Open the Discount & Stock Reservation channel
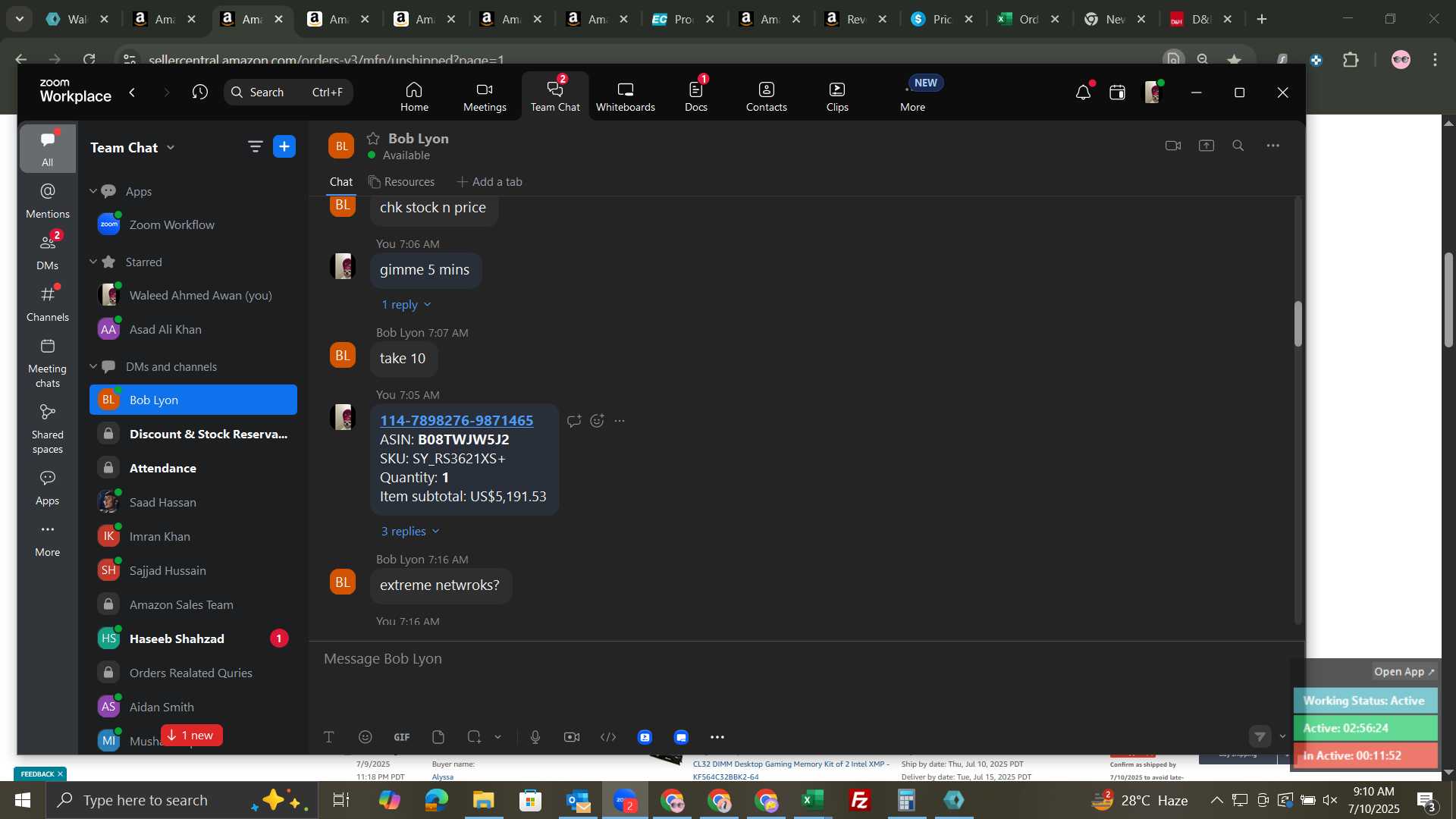Image resolution: width=1456 pixels, height=819 pixels. coord(193,434)
